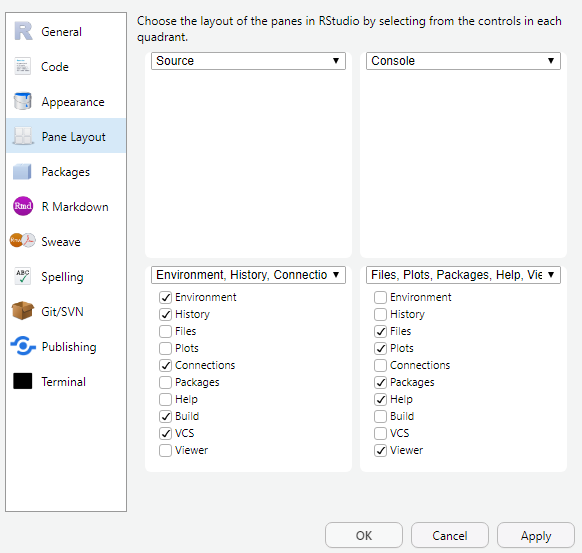Check Help in left quadrant

[x=166, y=400]
